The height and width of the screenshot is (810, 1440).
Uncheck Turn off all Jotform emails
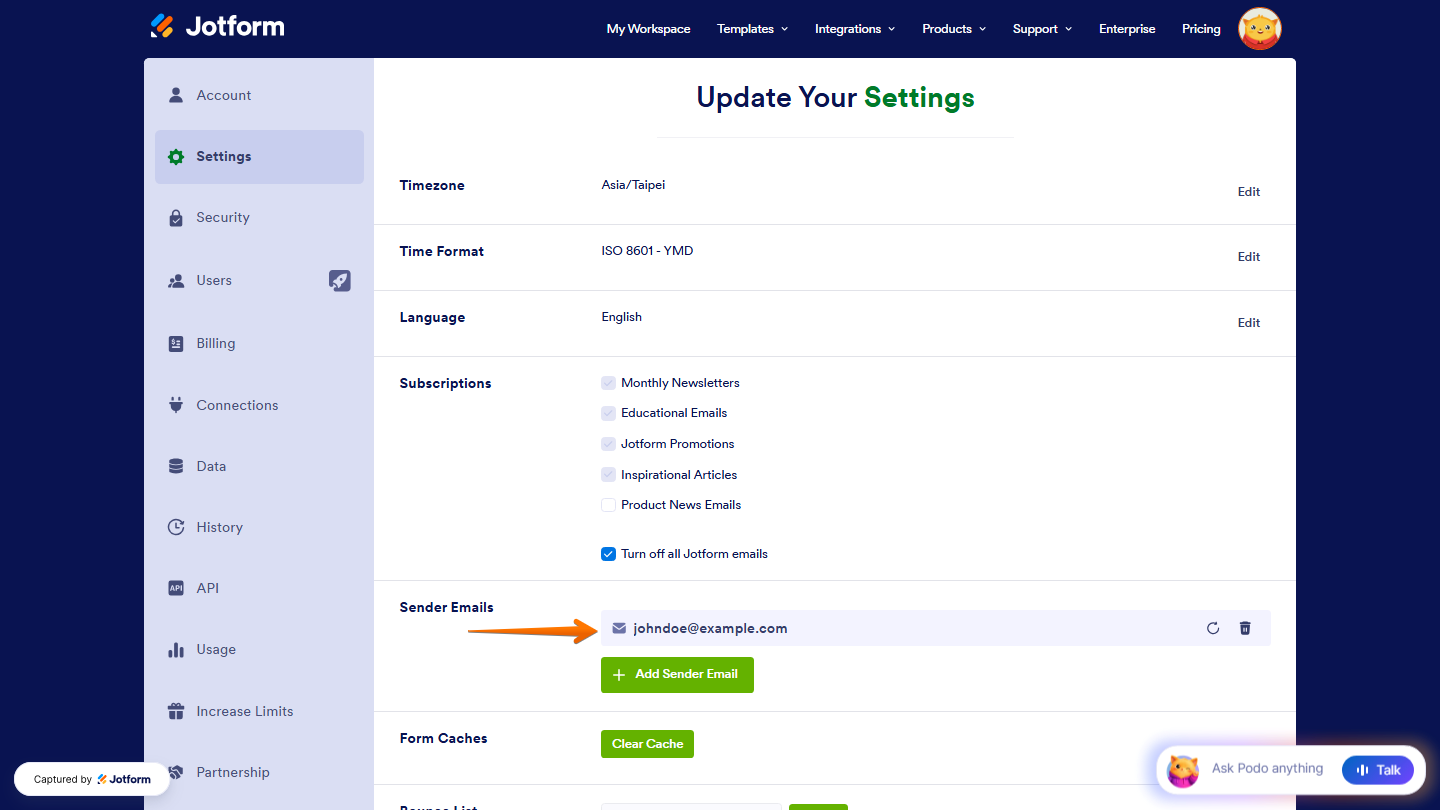pyautogui.click(x=608, y=554)
